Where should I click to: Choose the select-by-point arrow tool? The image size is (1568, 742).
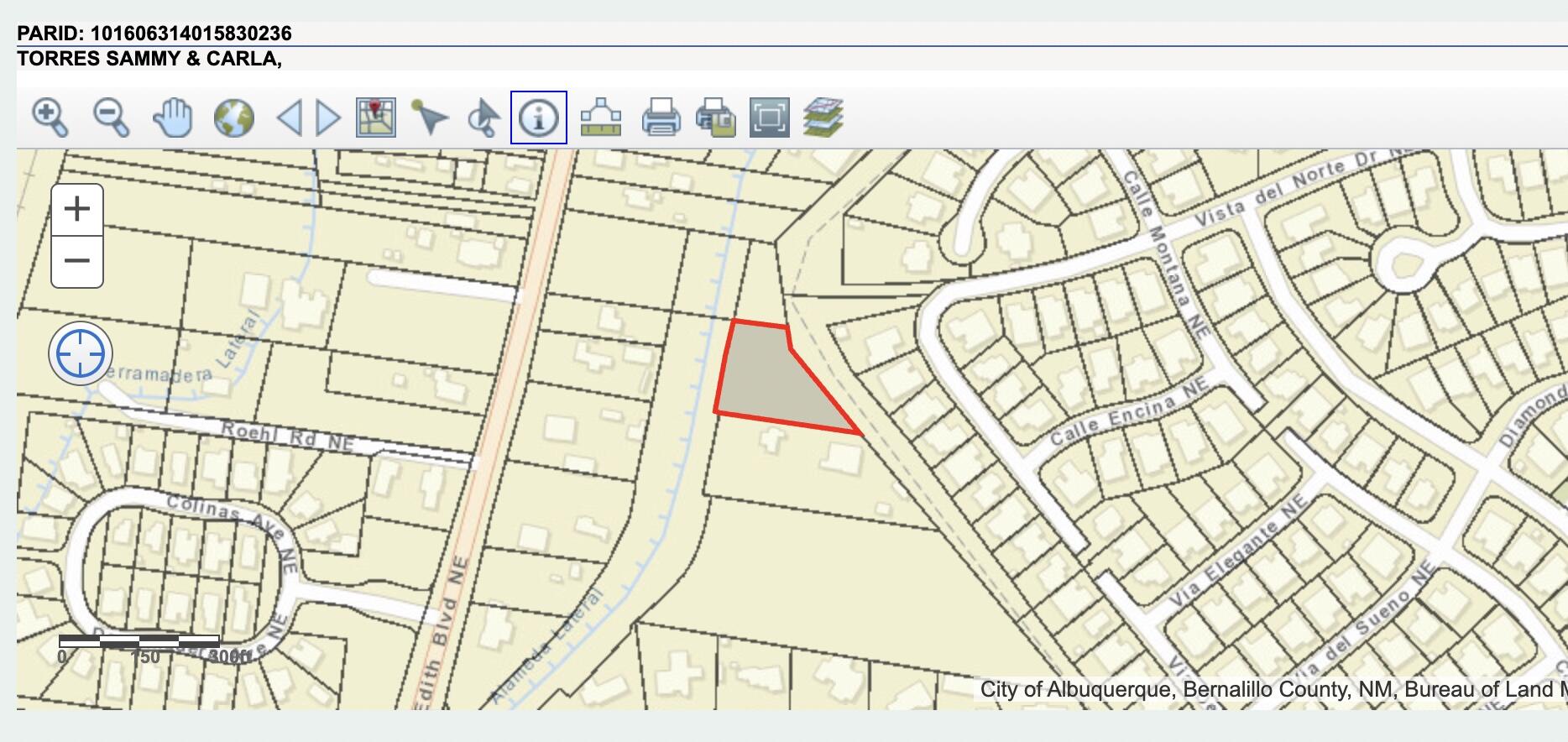[x=429, y=118]
